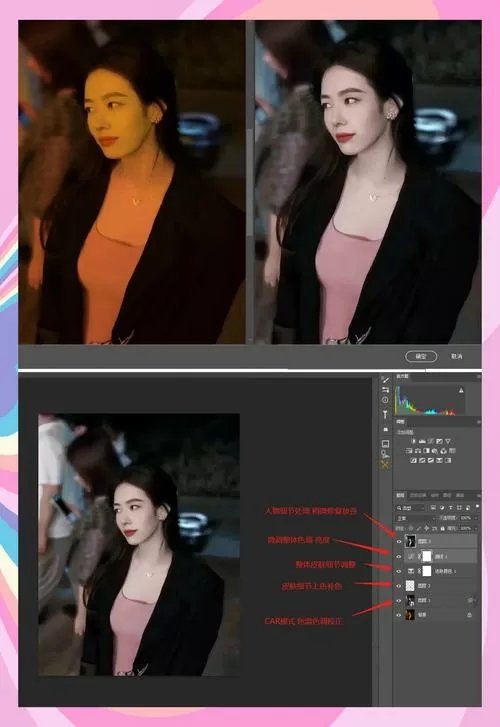
Task: Click the curves adjustment icon on 曲线 1 layer
Action: coord(411,556)
